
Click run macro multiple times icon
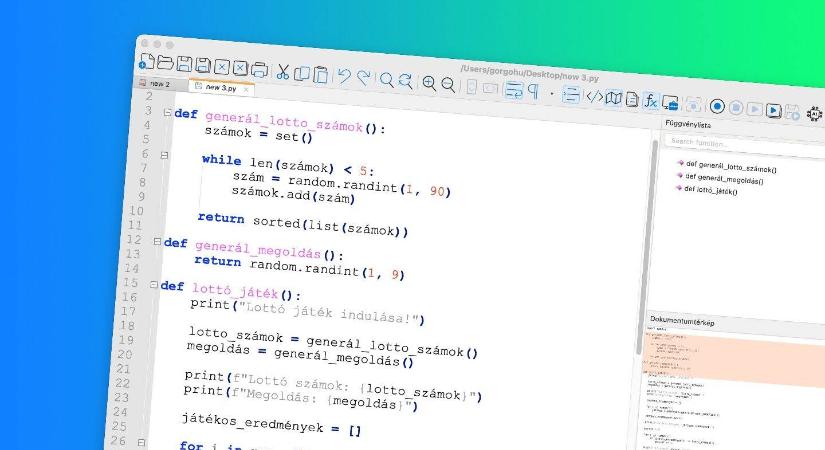click(x=773, y=111)
